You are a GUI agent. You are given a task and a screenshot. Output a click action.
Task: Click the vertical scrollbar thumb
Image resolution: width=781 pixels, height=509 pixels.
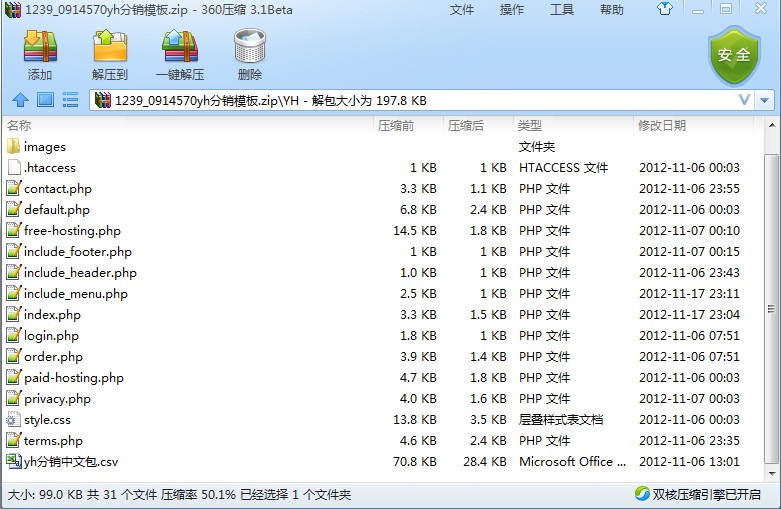[x=771, y=309]
